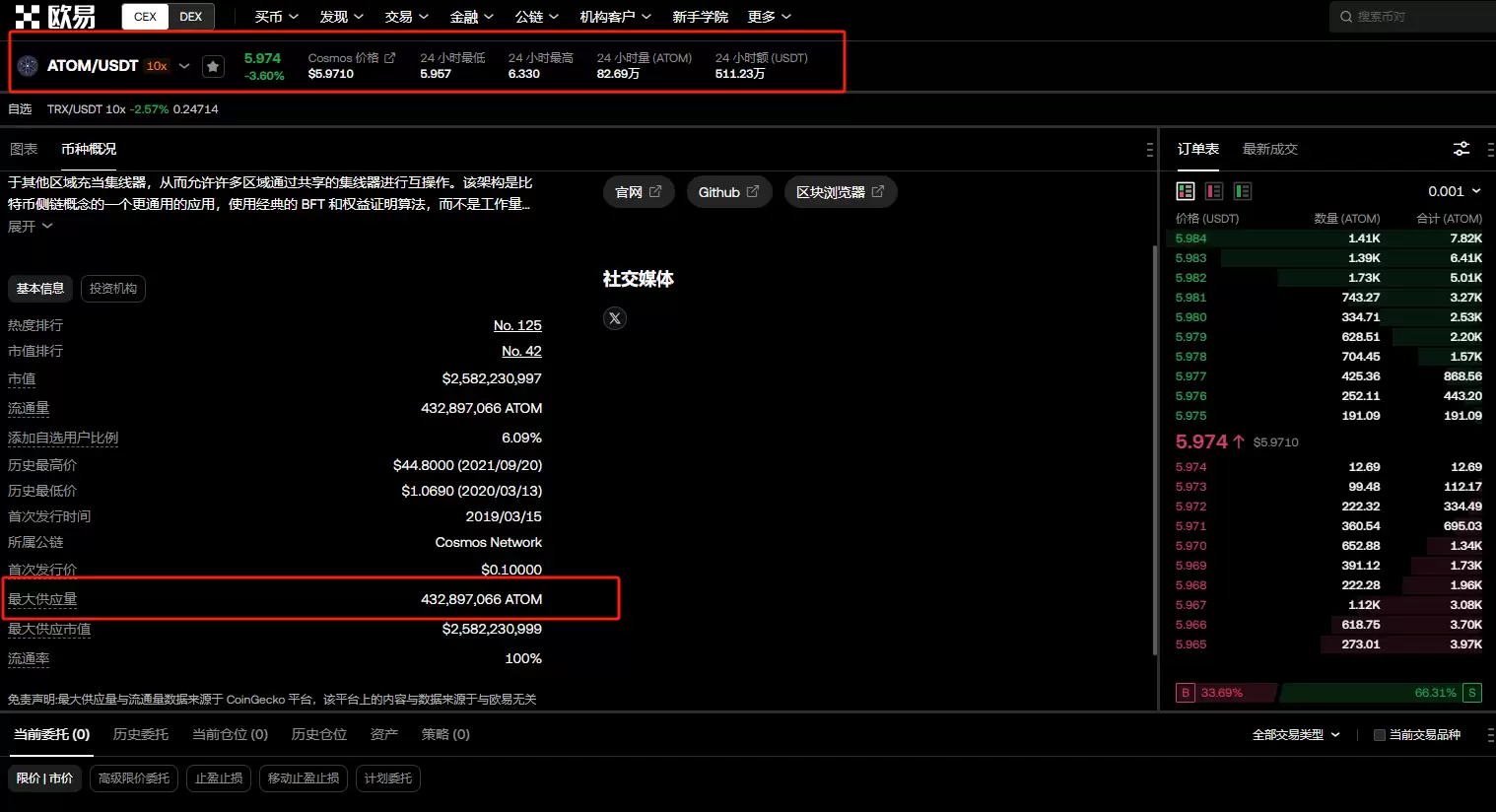The image size is (1496, 812).
Task: Show sell-only order book view icon
Action: click(x=1214, y=191)
